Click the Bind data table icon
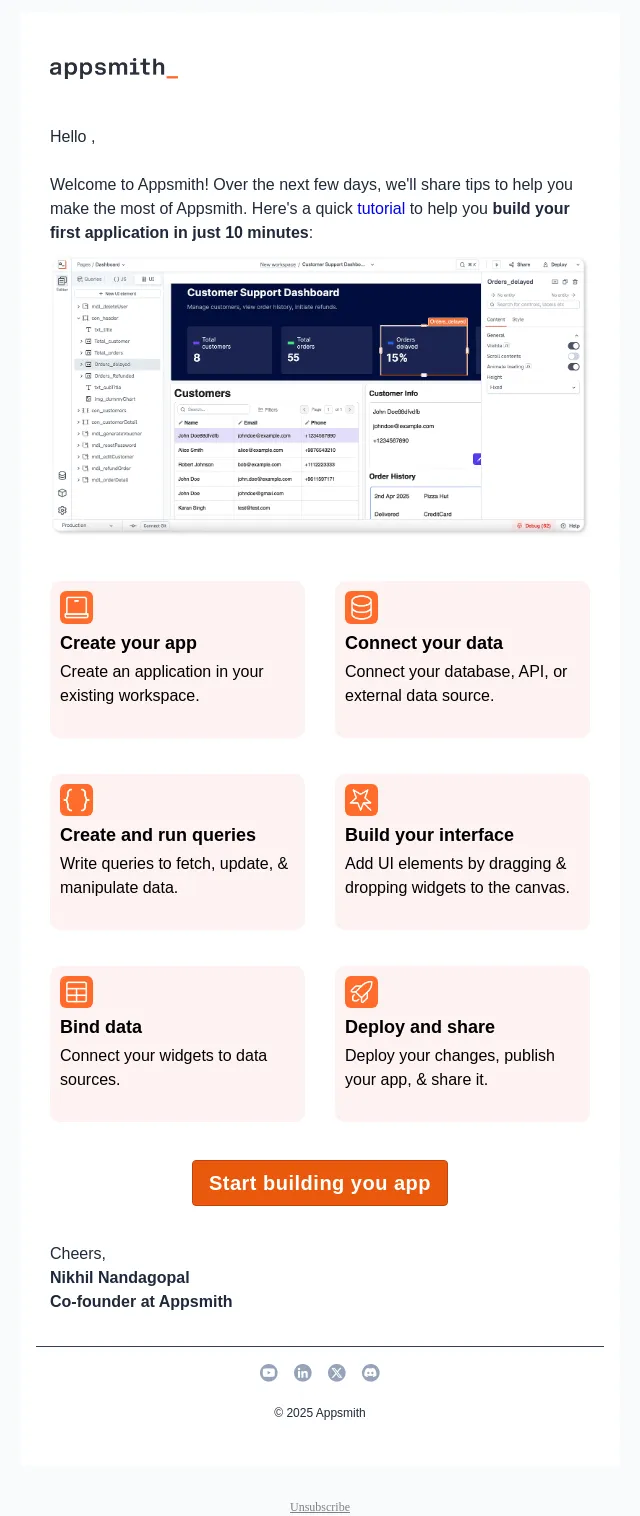Screen dimensions: 640x1516 76,991
